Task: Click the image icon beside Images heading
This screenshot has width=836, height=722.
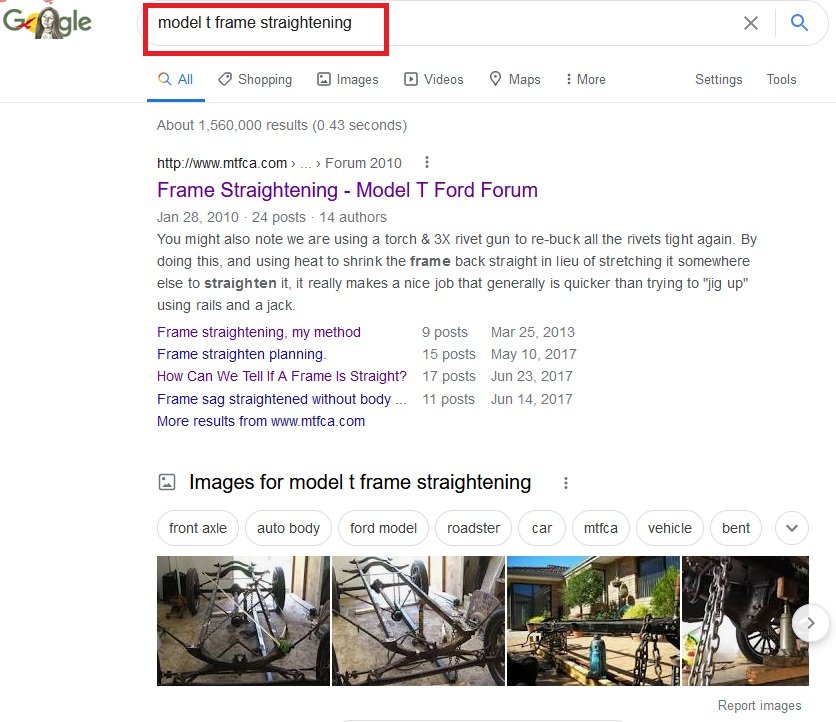Action: pos(167,483)
